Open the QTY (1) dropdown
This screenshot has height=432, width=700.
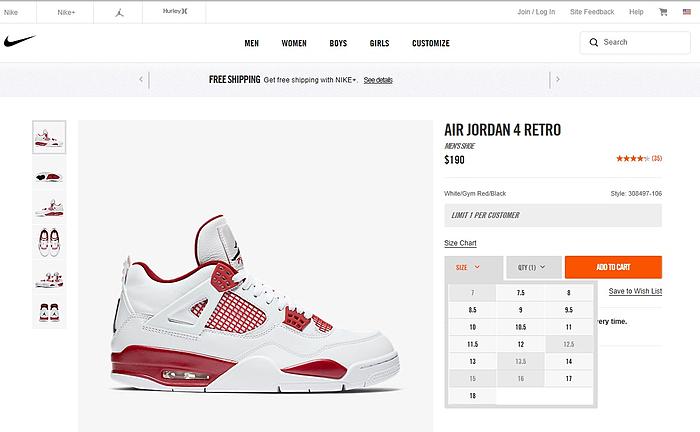pyautogui.click(x=533, y=267)
